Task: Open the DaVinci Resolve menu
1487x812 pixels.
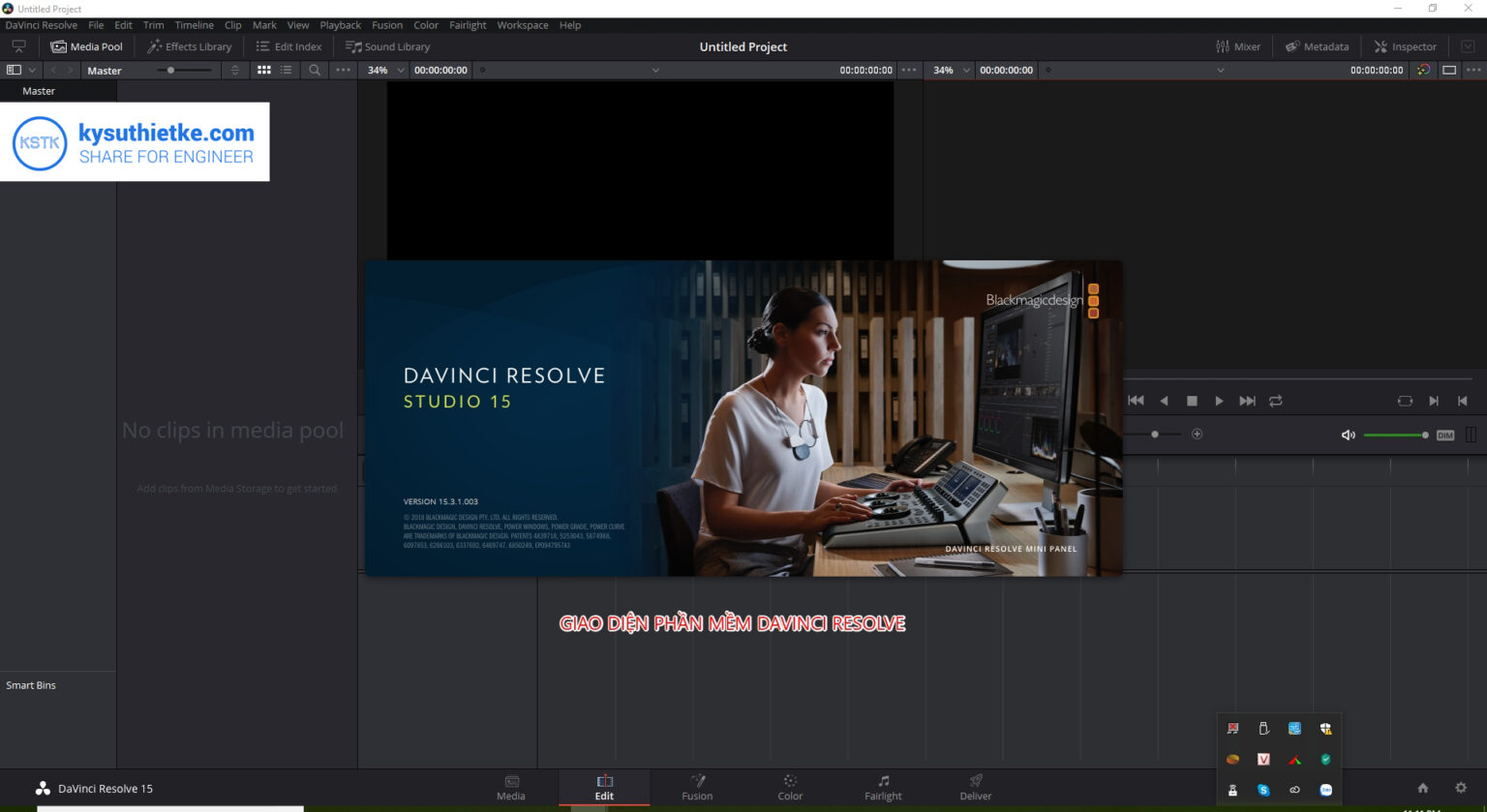Action: 41,25
